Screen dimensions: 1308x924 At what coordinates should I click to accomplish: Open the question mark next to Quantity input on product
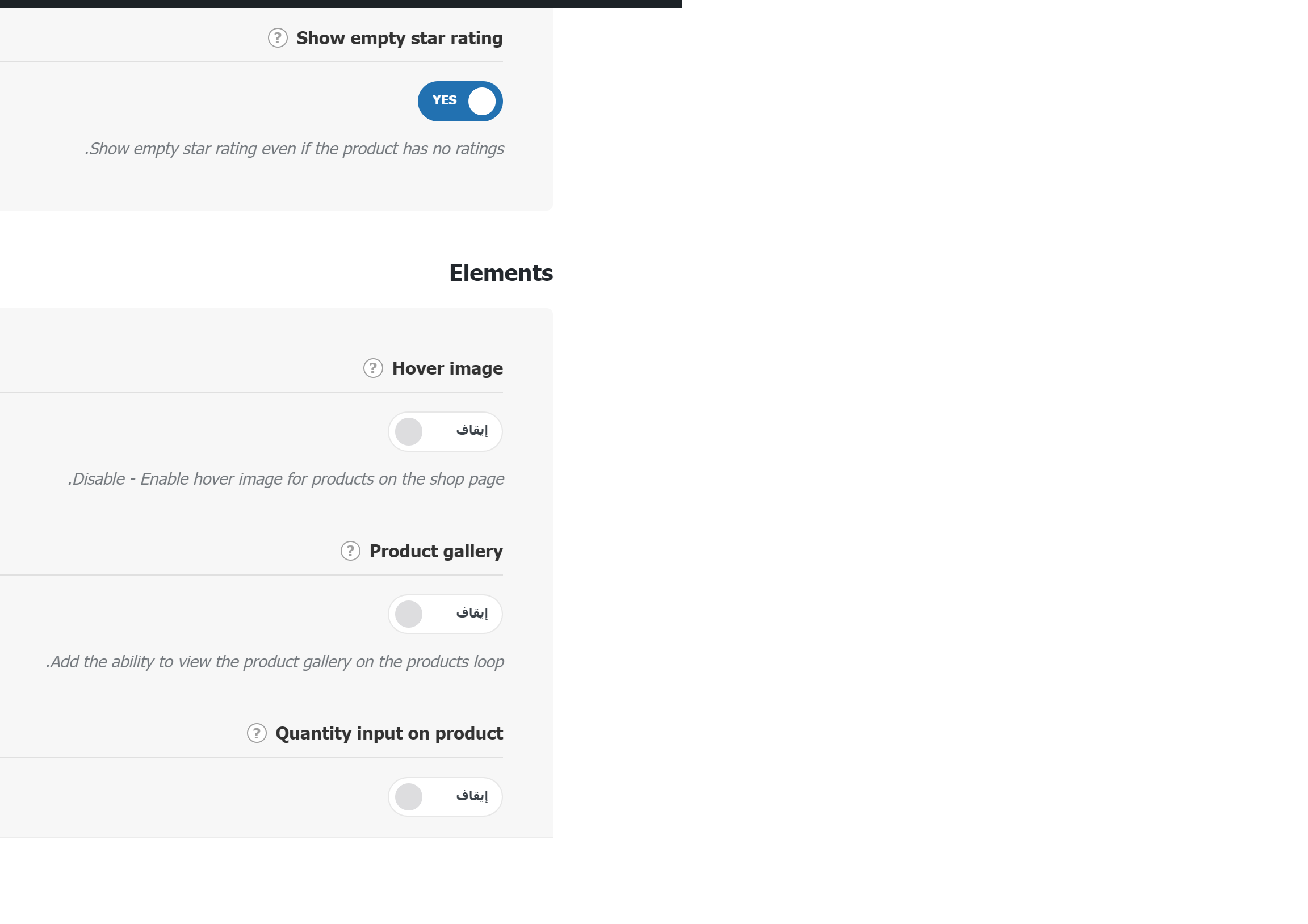click(257, 733)
